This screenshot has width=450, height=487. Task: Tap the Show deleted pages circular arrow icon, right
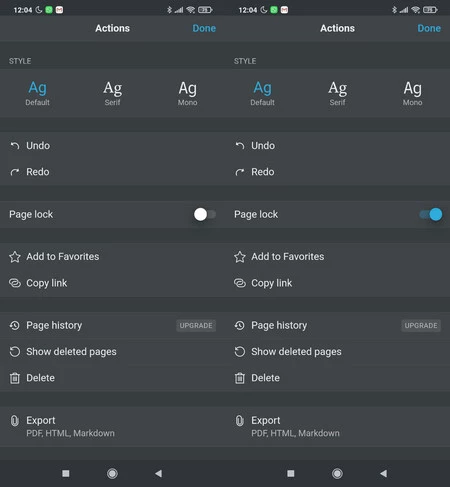coord(240,352)
